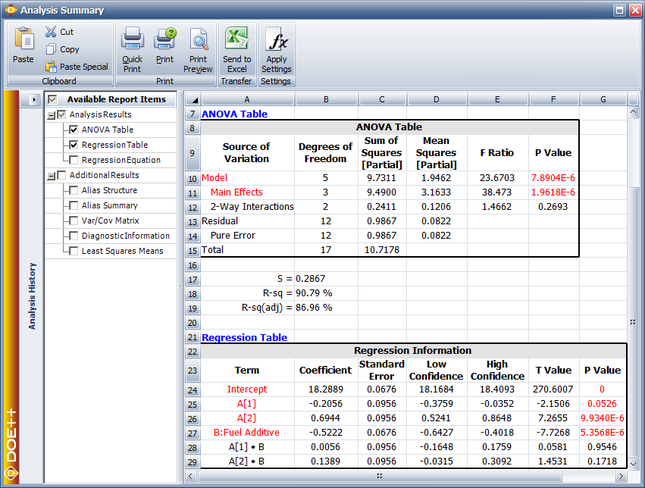
Task: Select the Model P Value cell
Action: tap(553, 177)
